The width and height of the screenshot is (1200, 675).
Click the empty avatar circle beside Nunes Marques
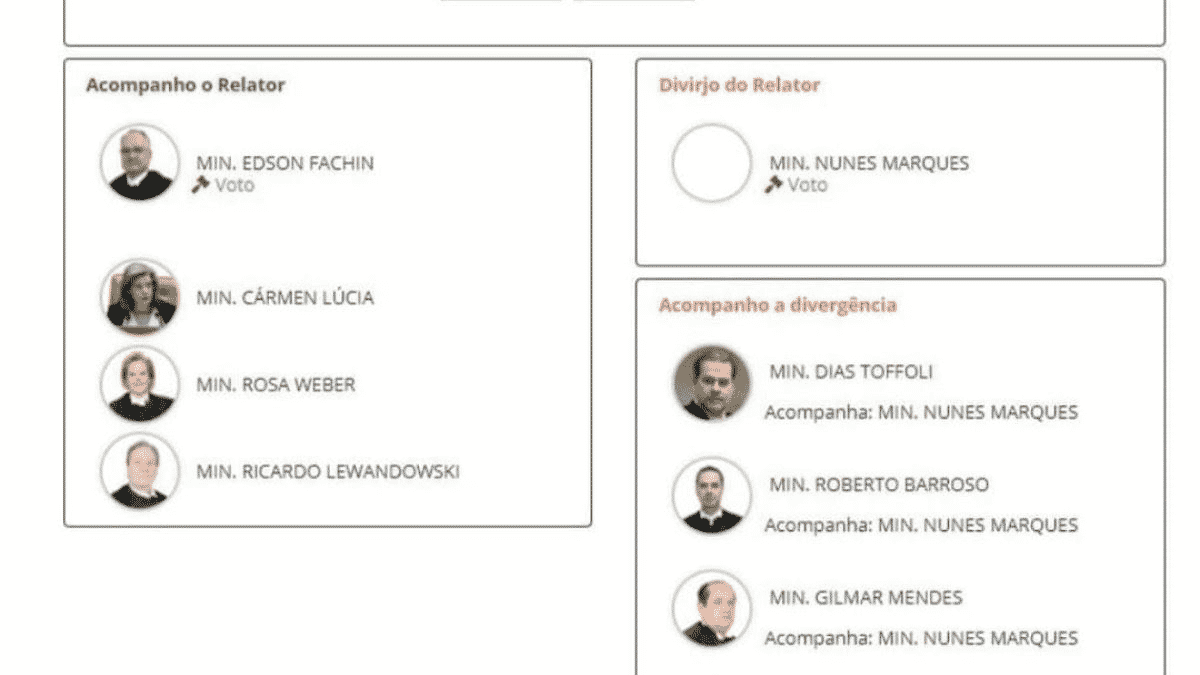[x=711, y=163]
